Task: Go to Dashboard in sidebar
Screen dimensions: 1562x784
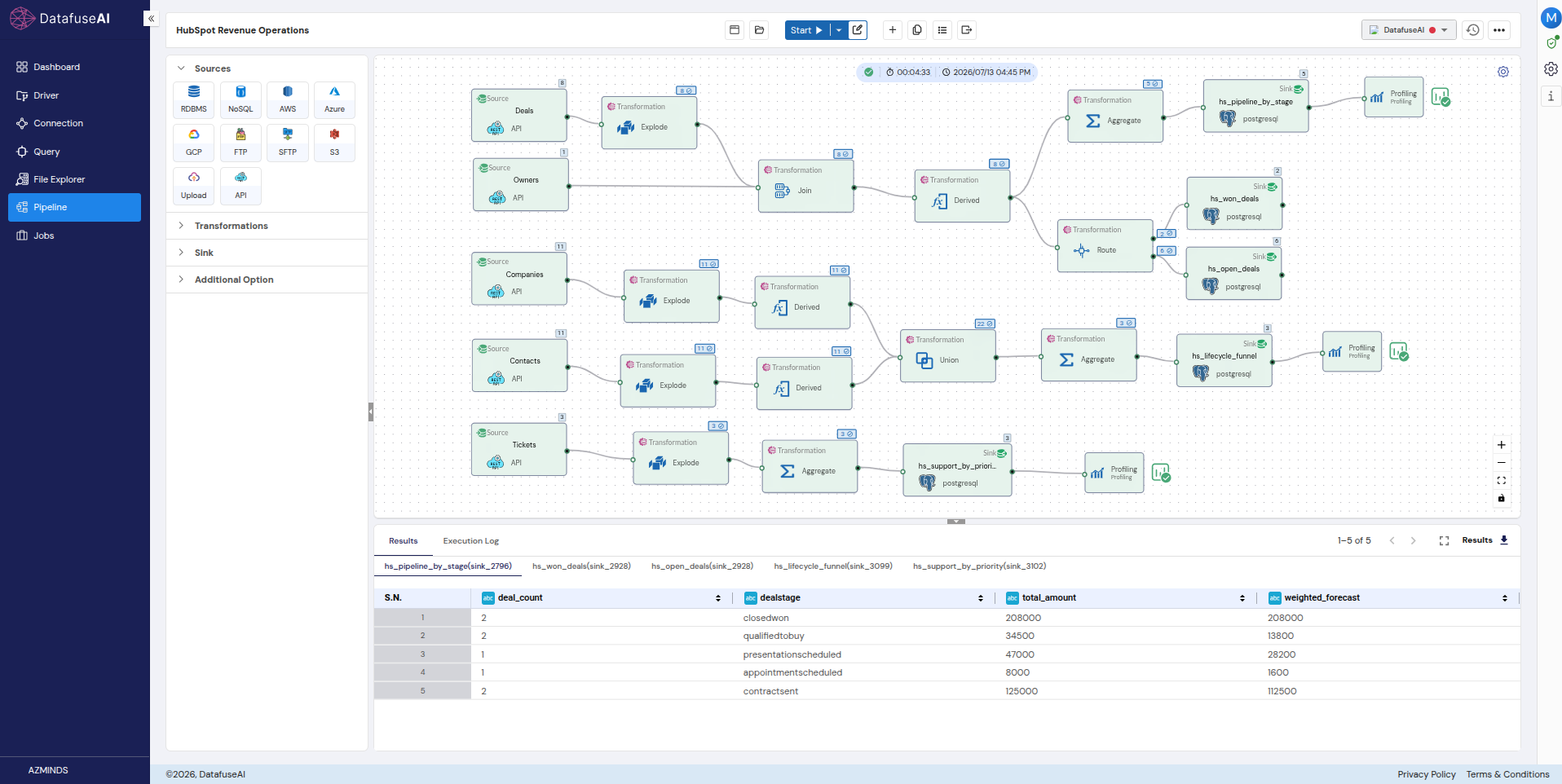Action: click(x=74, y=67)
